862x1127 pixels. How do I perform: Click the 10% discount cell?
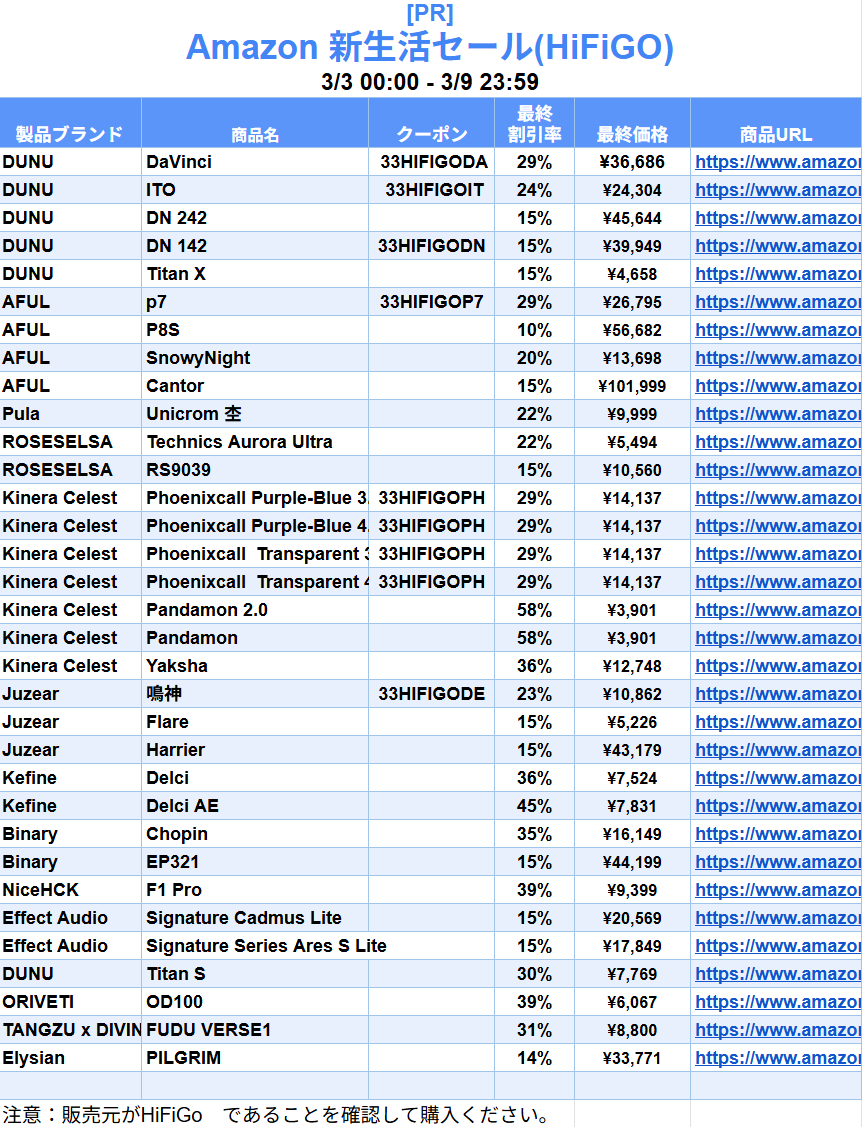[x=534, y=330]
